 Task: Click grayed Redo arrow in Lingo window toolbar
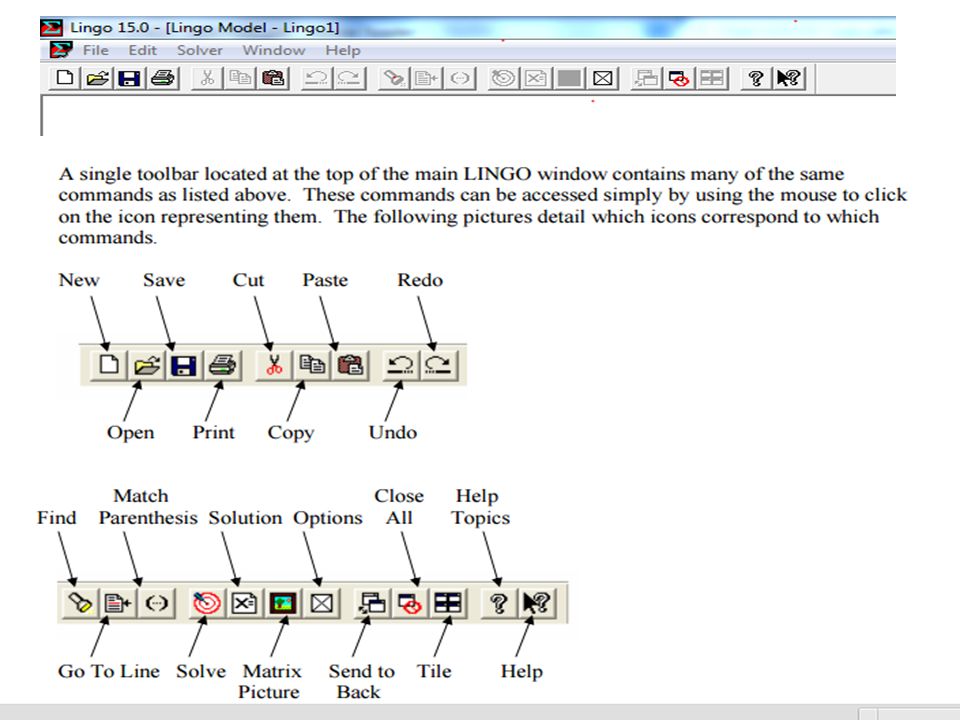pos(349,78)
